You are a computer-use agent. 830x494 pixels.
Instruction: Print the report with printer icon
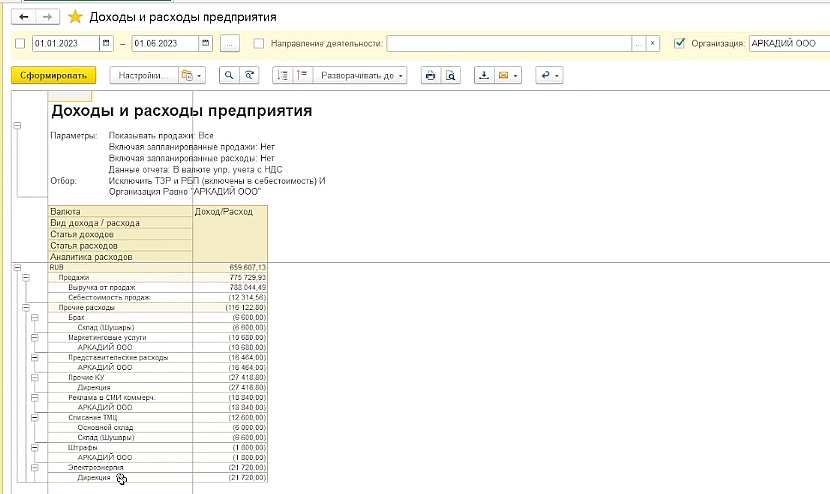click(430, 76)
